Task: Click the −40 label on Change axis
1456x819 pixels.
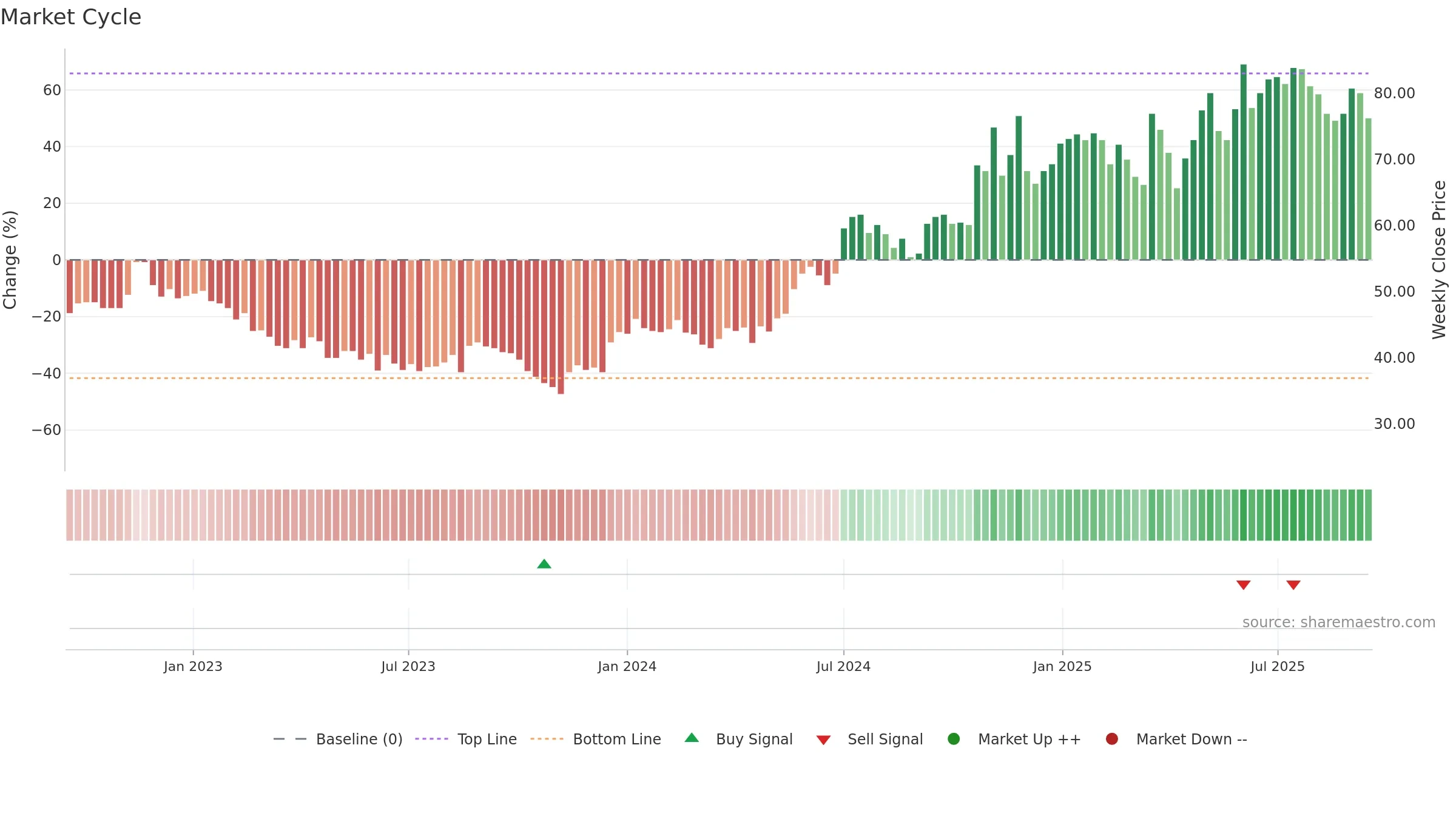Action: 47,374
